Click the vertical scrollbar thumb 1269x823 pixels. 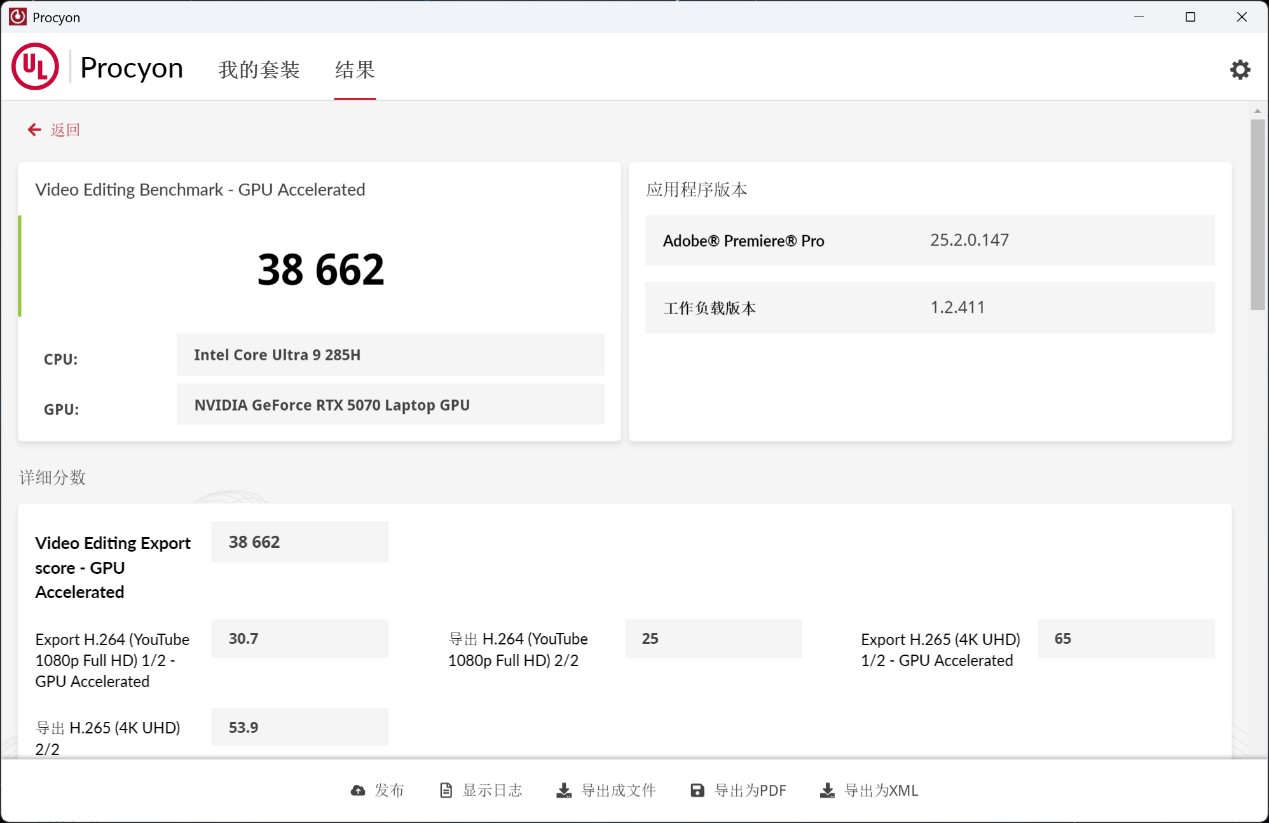point(1258,215)
